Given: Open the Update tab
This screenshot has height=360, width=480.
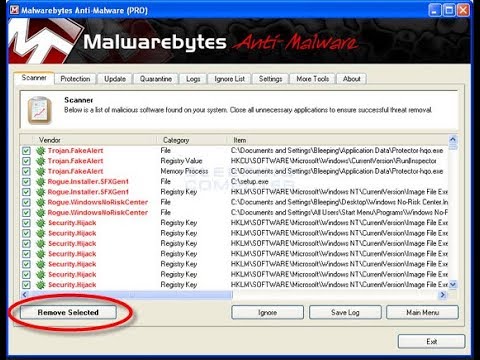Looking at the screenshot, I should coord(115,79).
